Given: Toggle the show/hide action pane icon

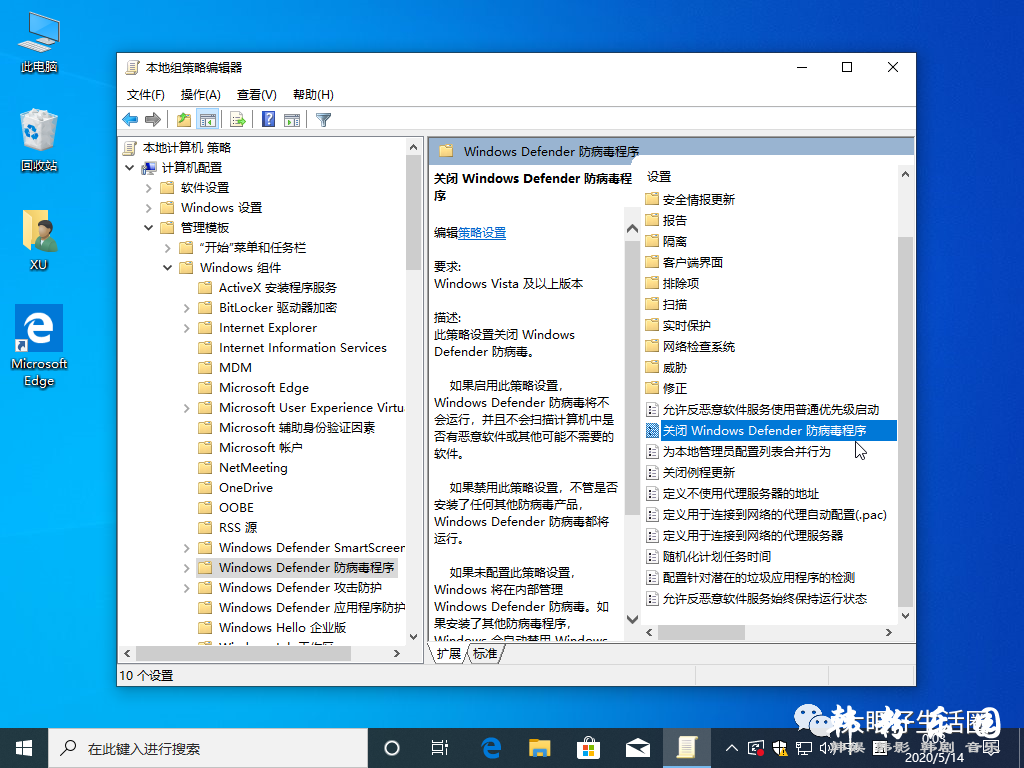Looking at the screenshot, I should [292, 120].
